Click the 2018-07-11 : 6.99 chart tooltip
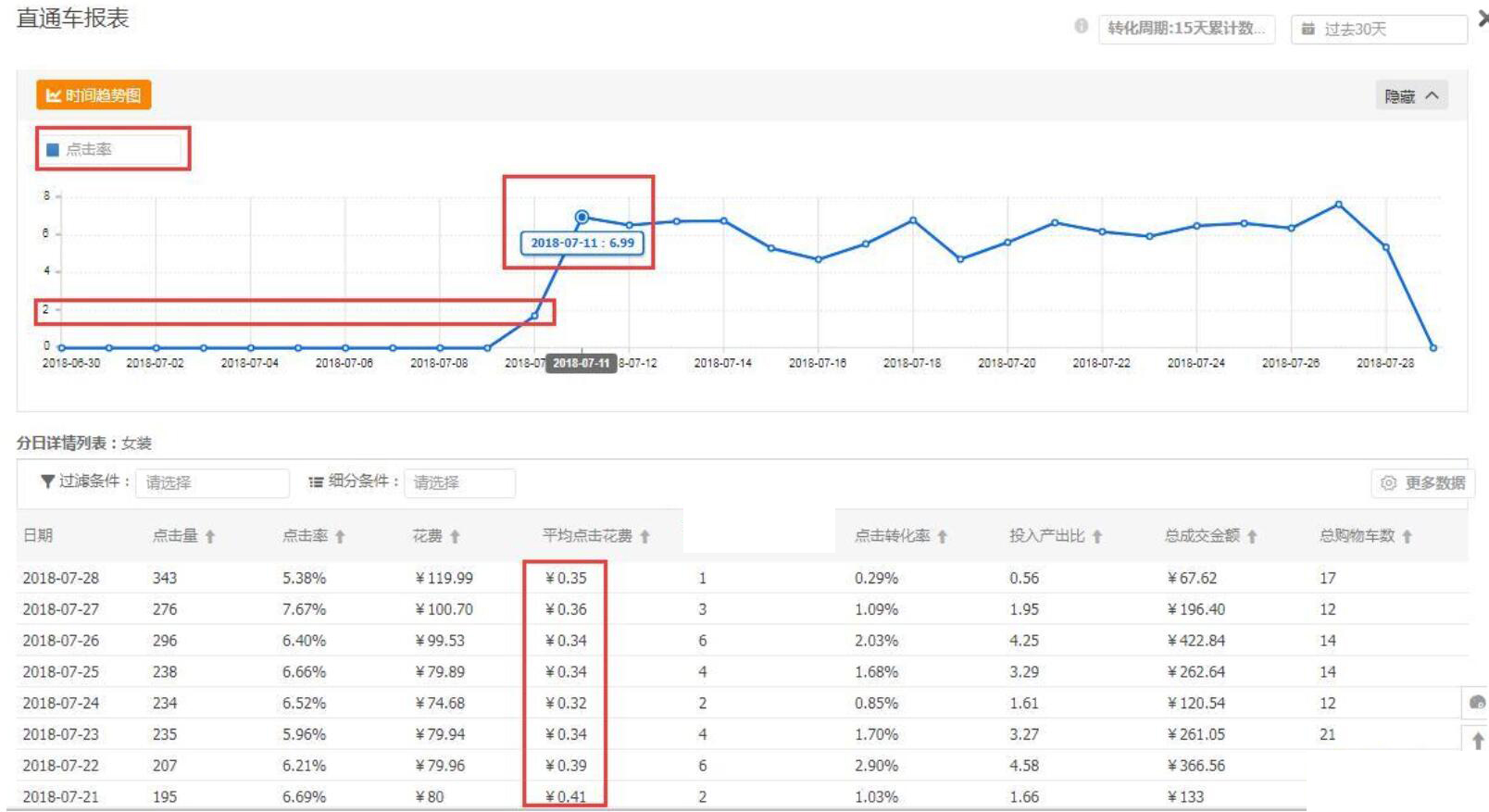 (x=582, y=243)
